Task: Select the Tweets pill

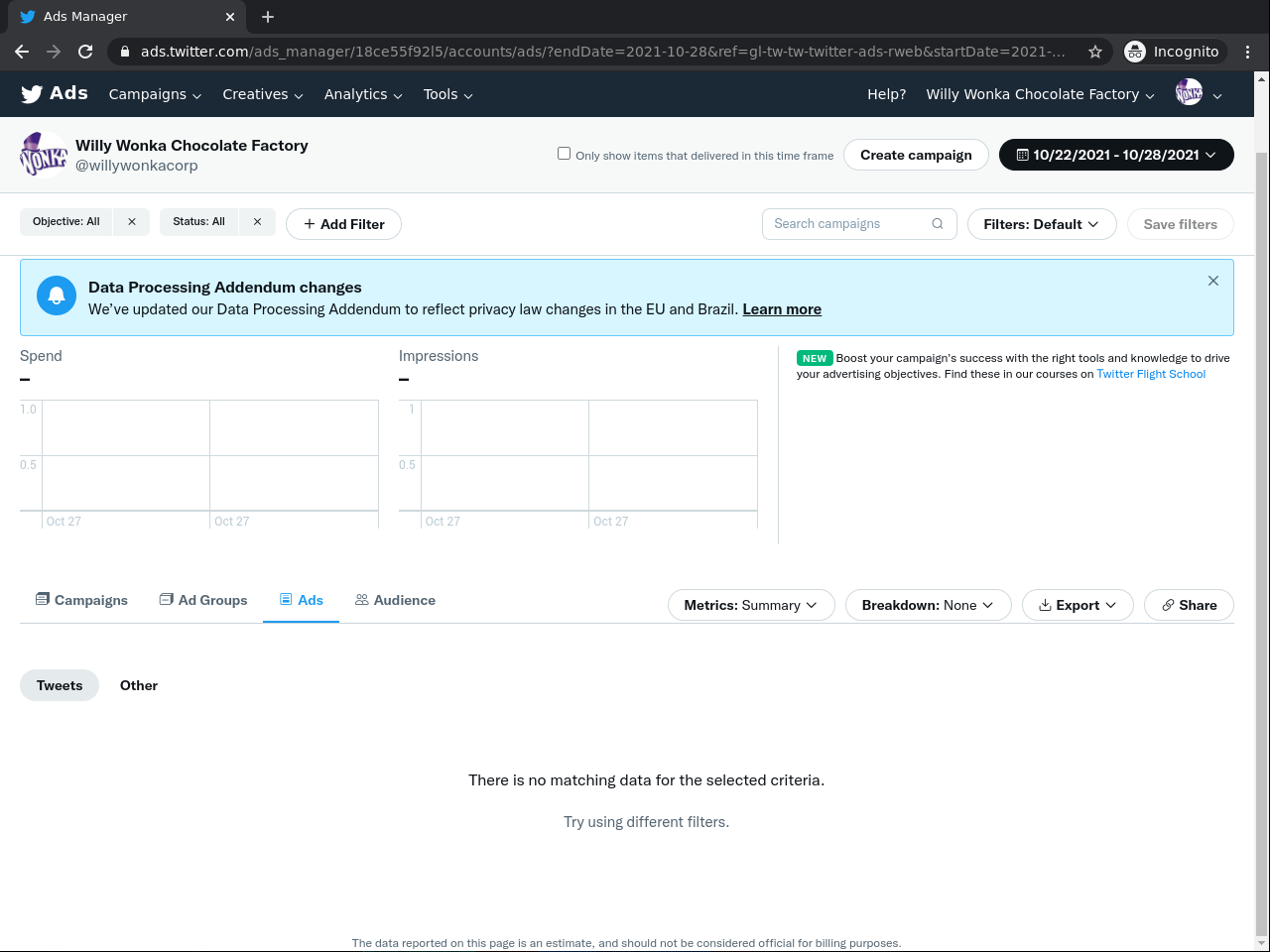Action: point(60,685)
